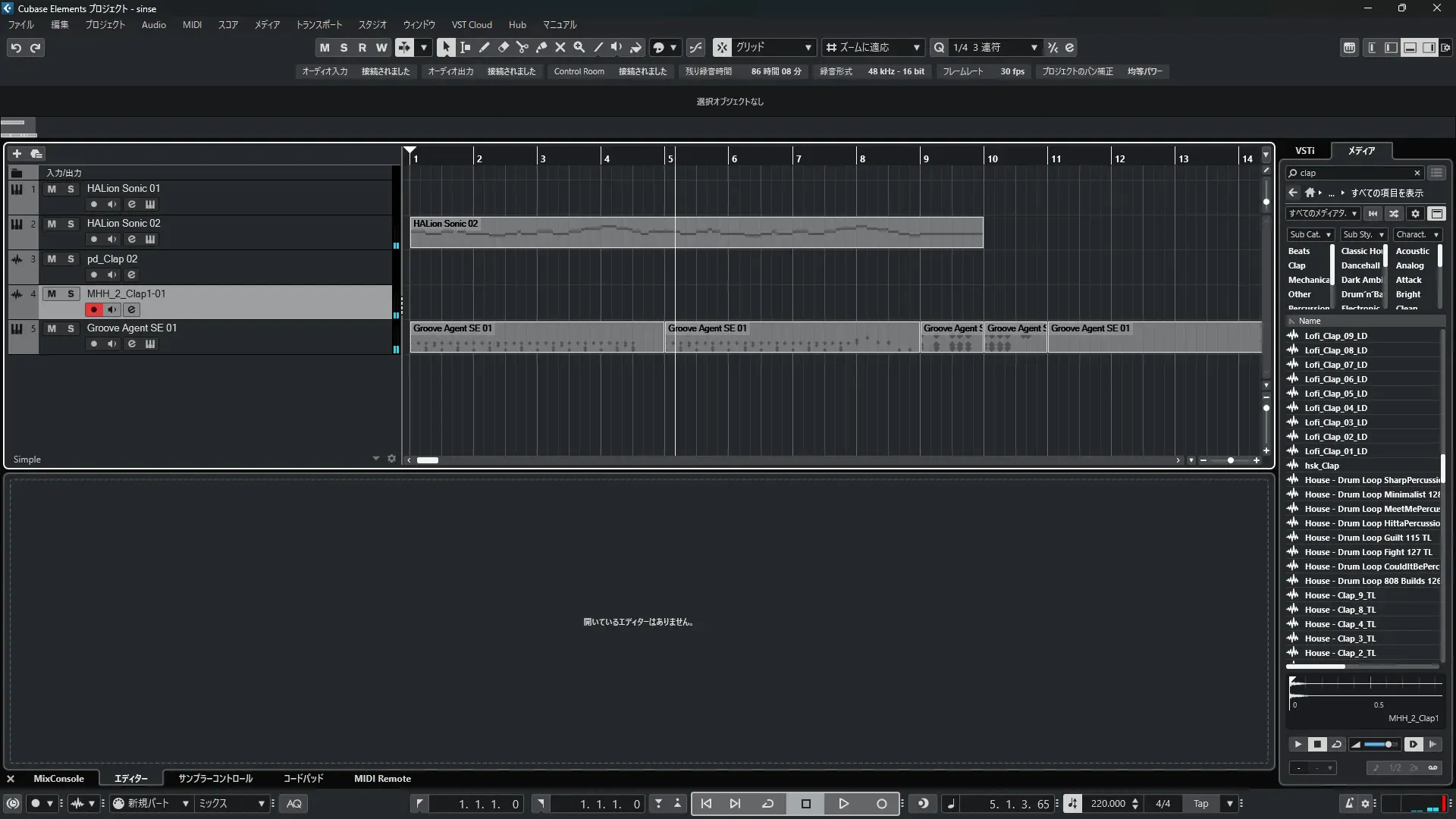Click the media preview volume slider

click(x=1379, y=744)
